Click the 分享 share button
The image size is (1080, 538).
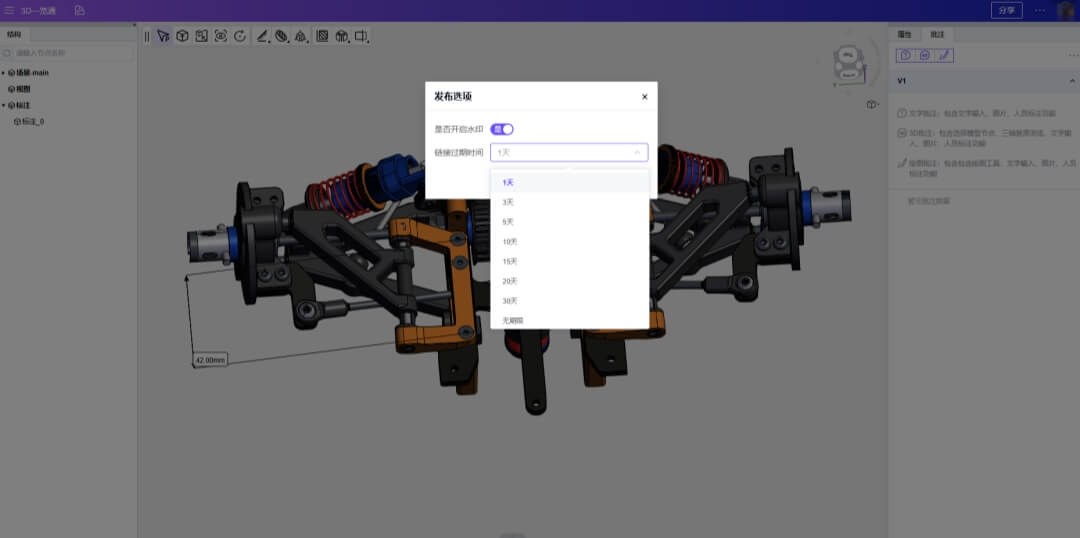tap(1006, 10)
